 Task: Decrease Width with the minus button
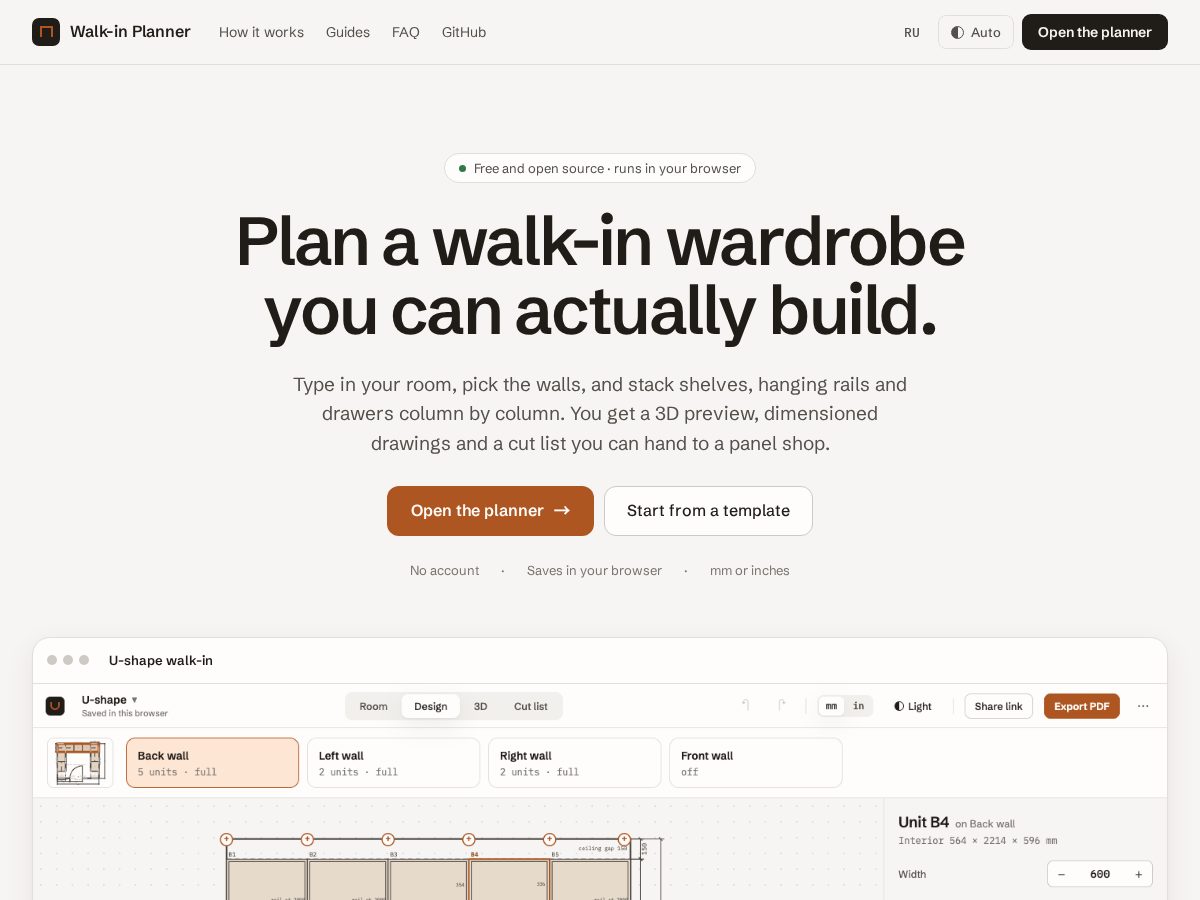(x=1061, y=874)
